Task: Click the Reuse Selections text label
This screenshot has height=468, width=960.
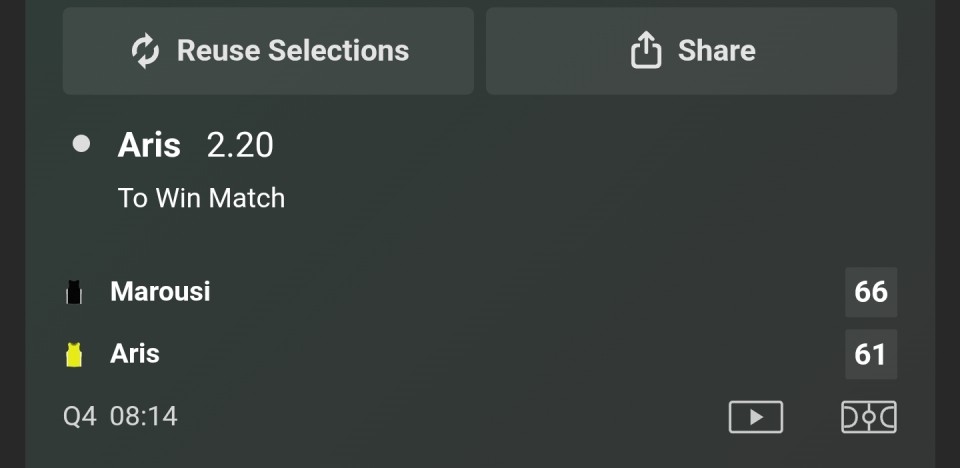Action: pyautogui.click(x=293, y=51)
